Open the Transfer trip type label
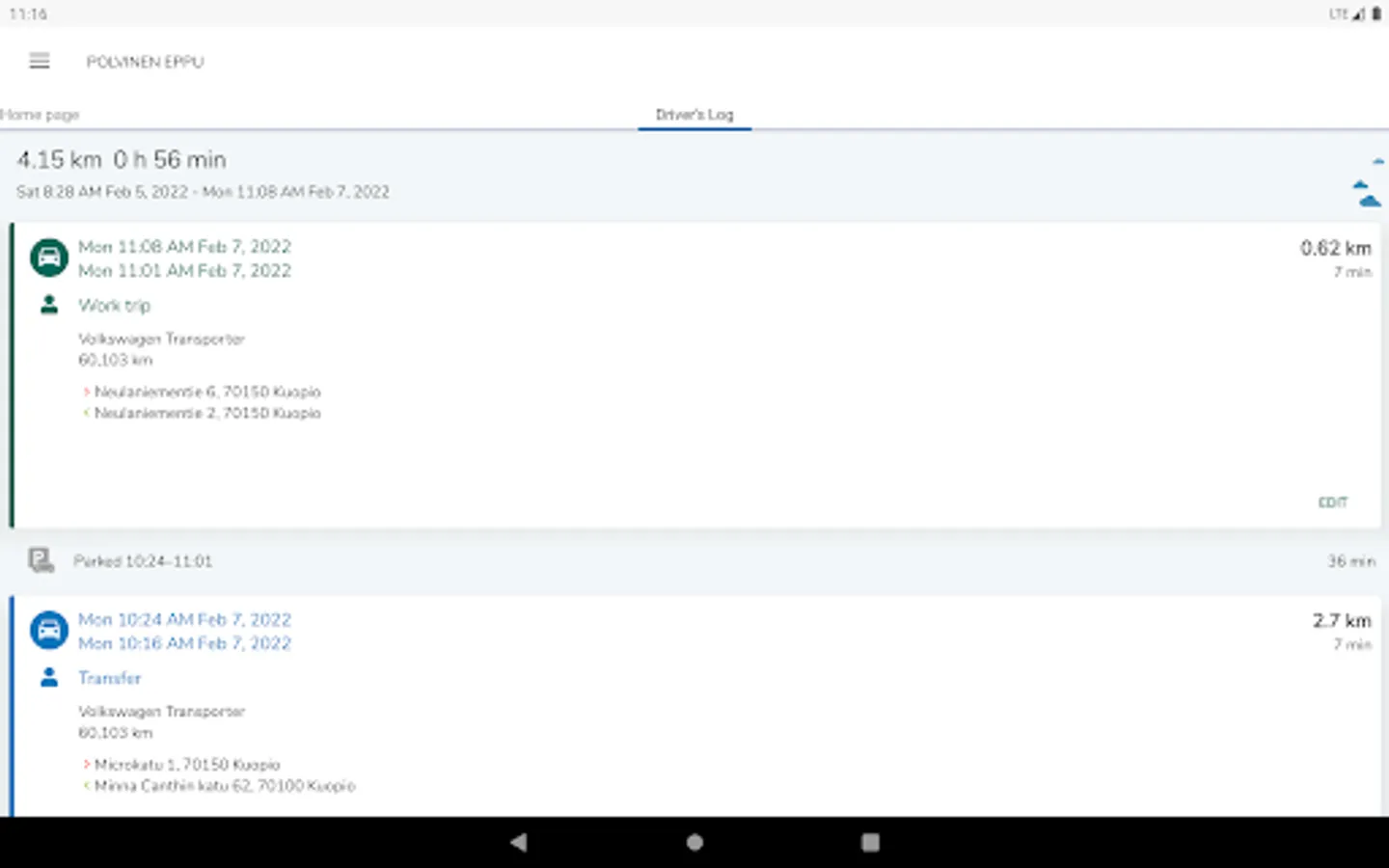The height and width of the screenshot is (868, 1389). (x=110, y=678)
